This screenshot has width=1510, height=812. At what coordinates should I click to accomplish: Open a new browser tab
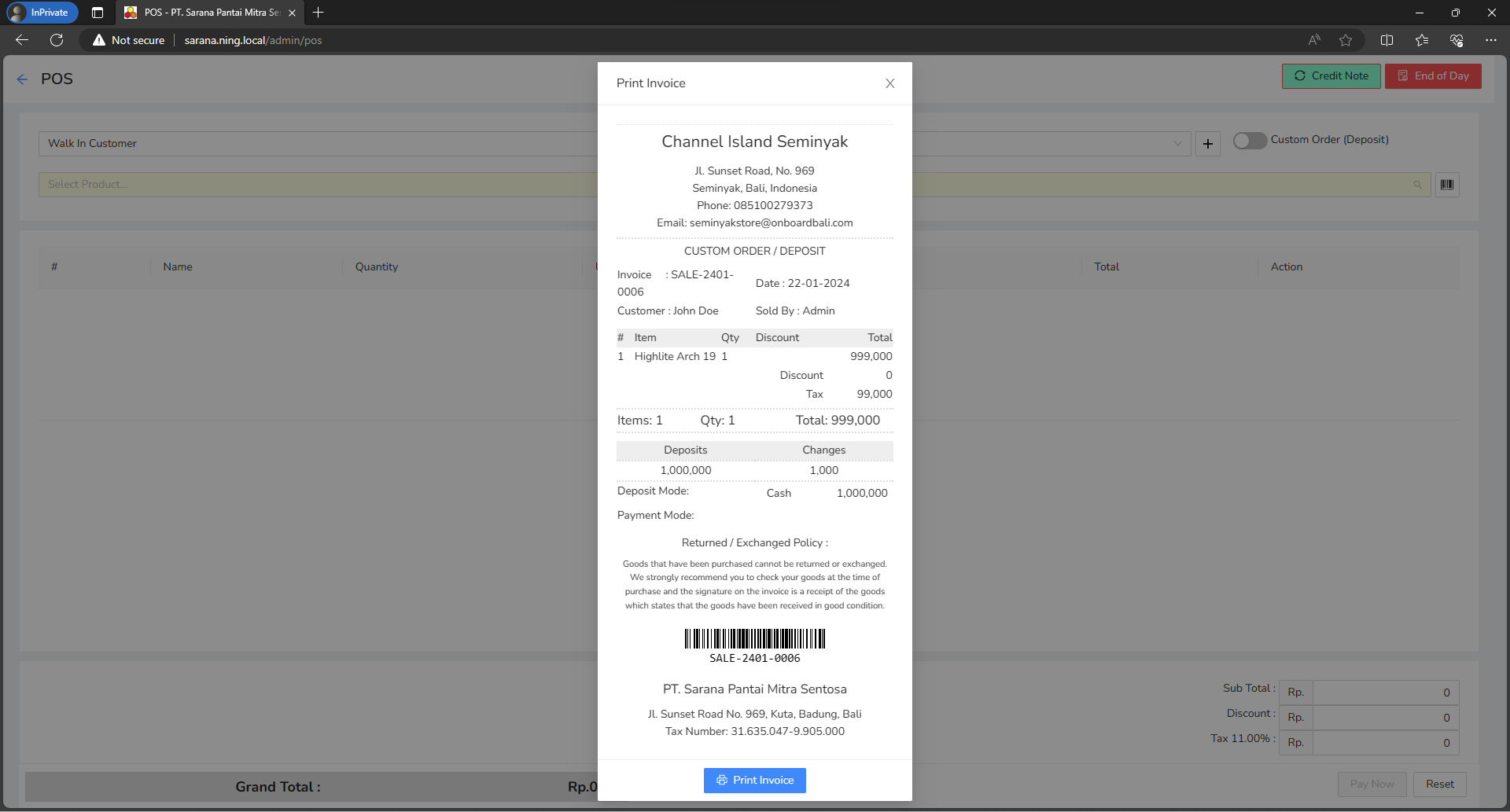pyautogui.click(x=318, y=13)
